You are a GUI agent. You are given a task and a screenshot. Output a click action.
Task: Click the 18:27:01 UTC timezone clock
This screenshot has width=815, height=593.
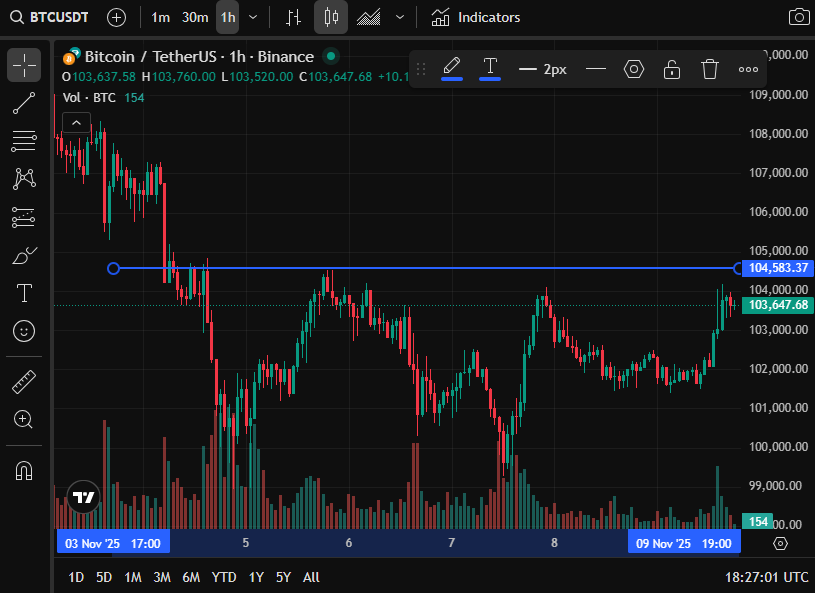coord(767,577)
